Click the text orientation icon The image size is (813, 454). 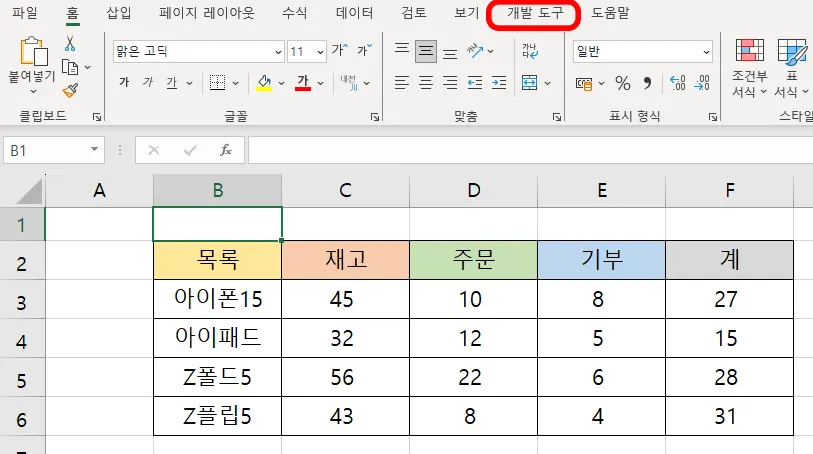click(x=475, y=51)
